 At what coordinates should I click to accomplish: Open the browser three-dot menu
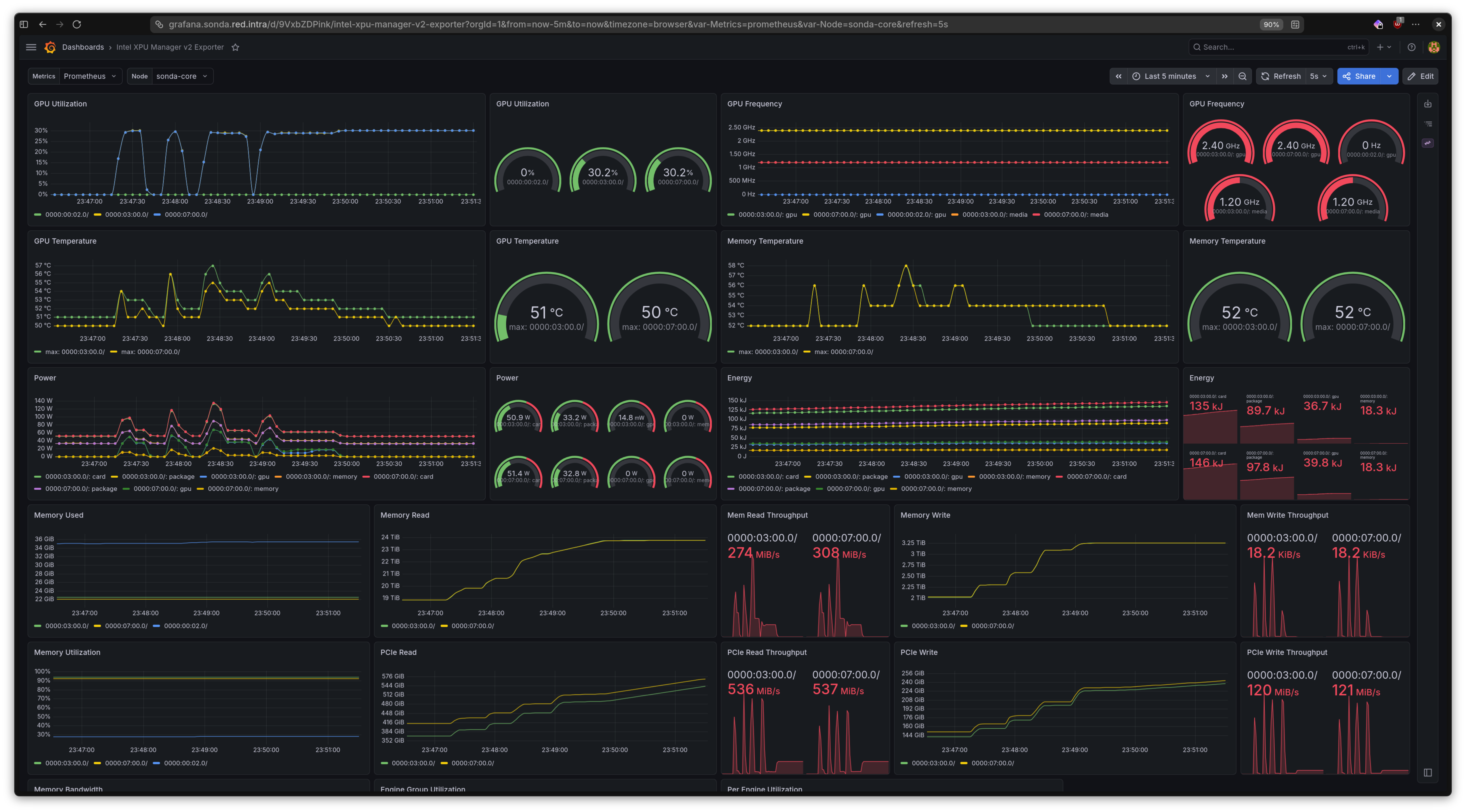[x=1416, y=24]
